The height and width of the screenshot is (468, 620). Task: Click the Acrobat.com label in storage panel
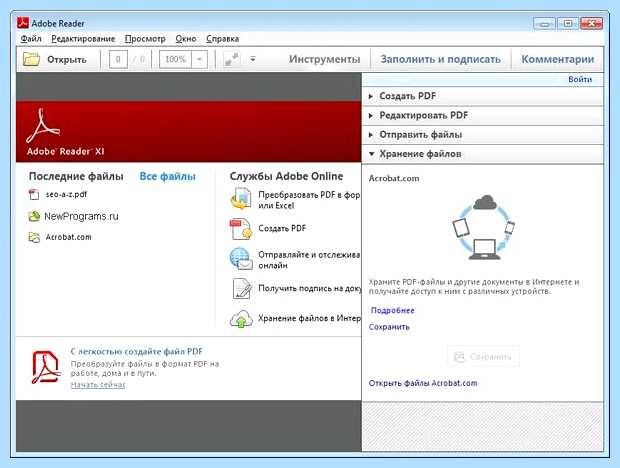click(x=394, y=178)
